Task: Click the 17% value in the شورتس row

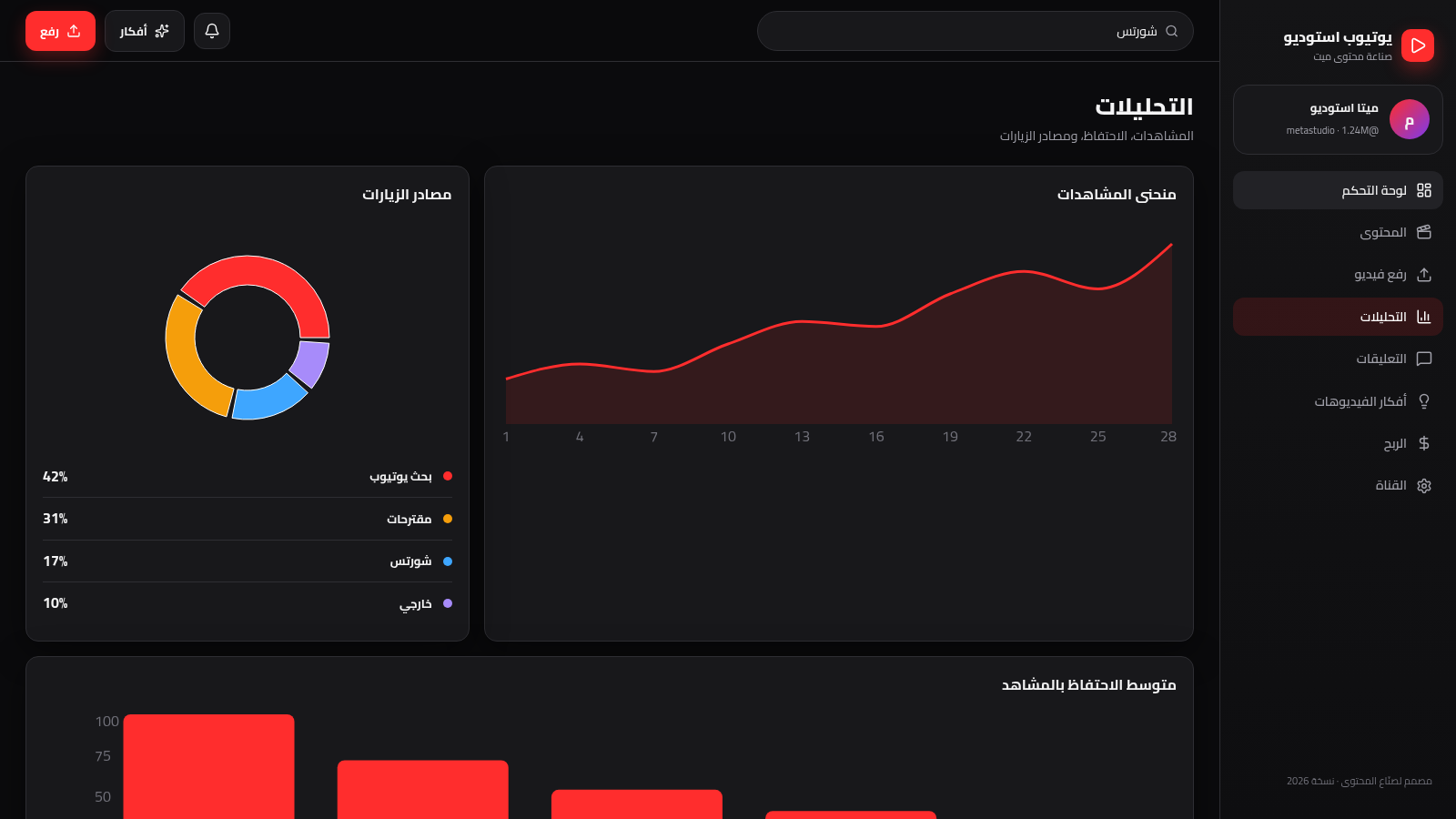Action: [x=56, y=561]
